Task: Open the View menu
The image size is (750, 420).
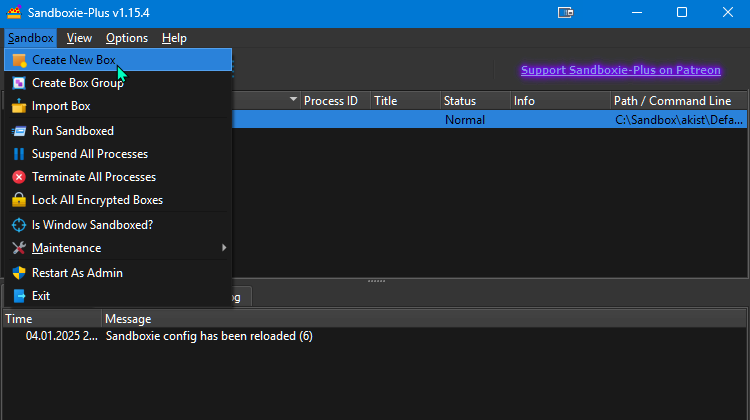Action: pos(79,38)
